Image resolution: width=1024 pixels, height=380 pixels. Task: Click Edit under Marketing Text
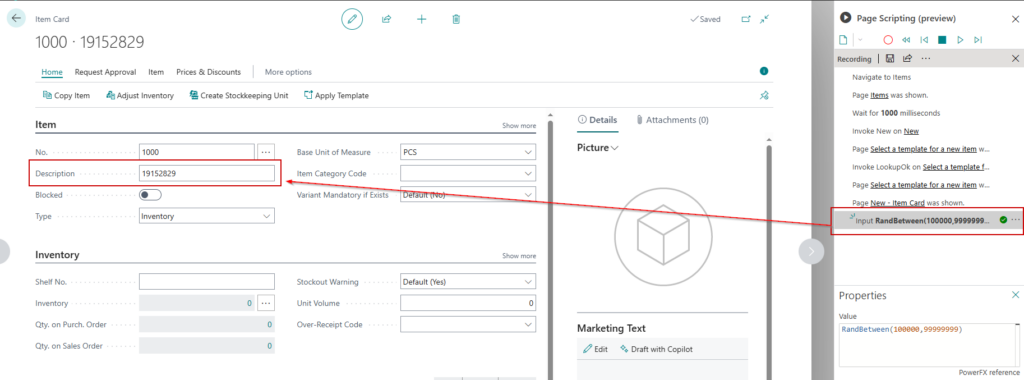(x=595, y=349)
